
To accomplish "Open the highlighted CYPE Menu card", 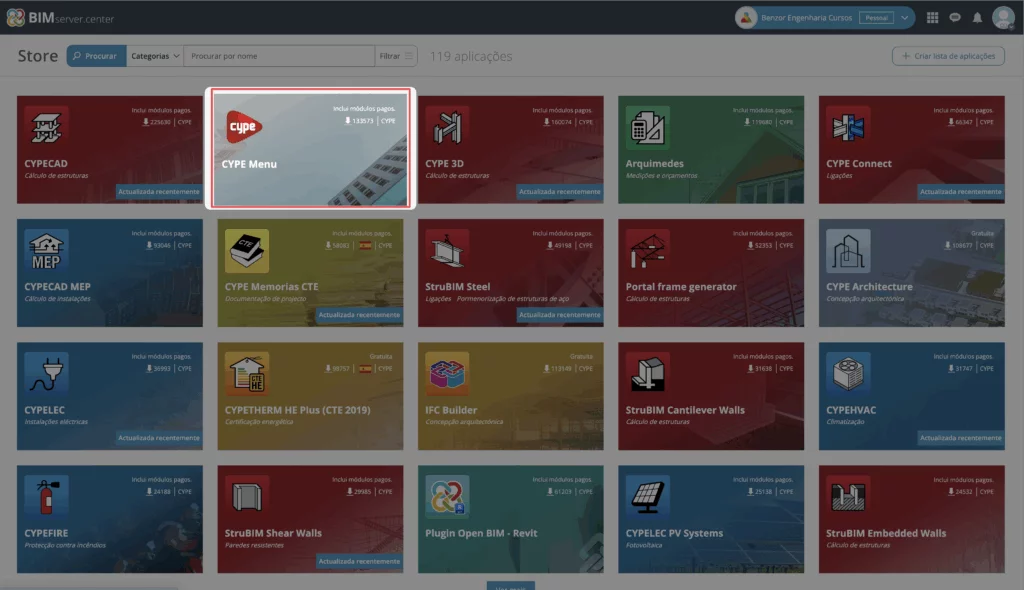I will click(x=310, y=148).
